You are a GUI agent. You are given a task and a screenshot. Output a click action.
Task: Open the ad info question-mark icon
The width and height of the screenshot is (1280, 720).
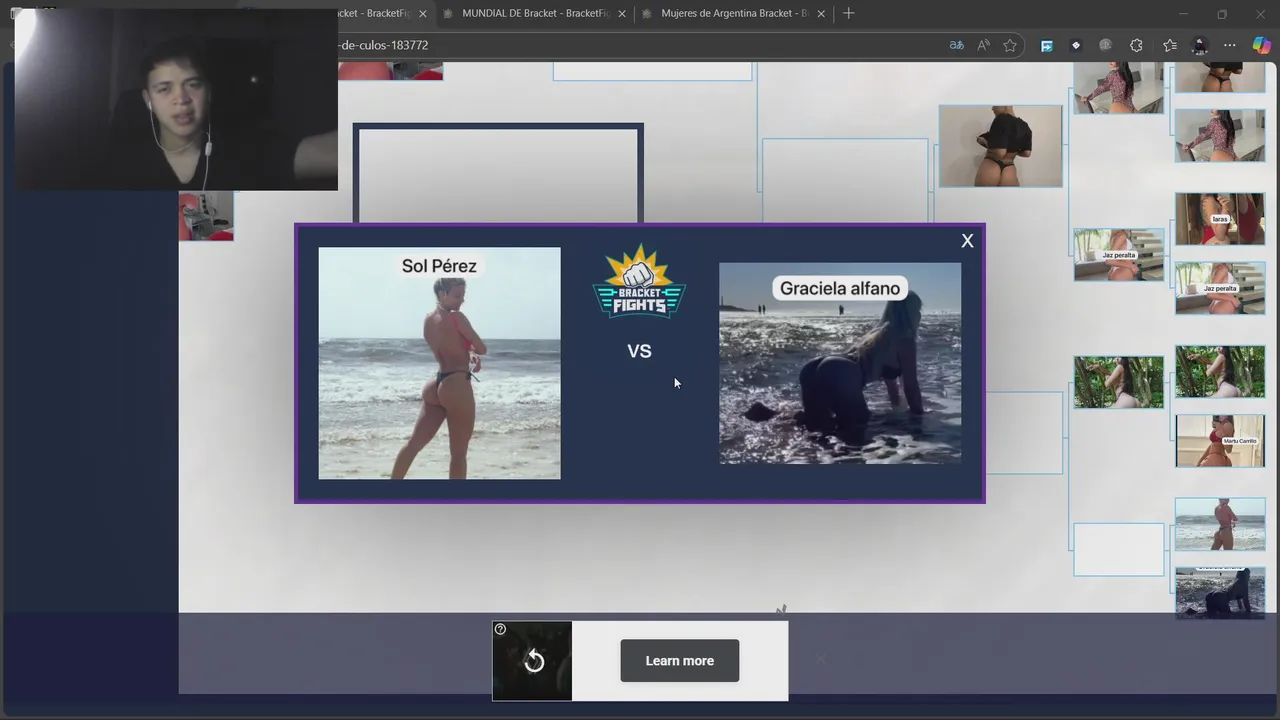click(x=500, y=629)
